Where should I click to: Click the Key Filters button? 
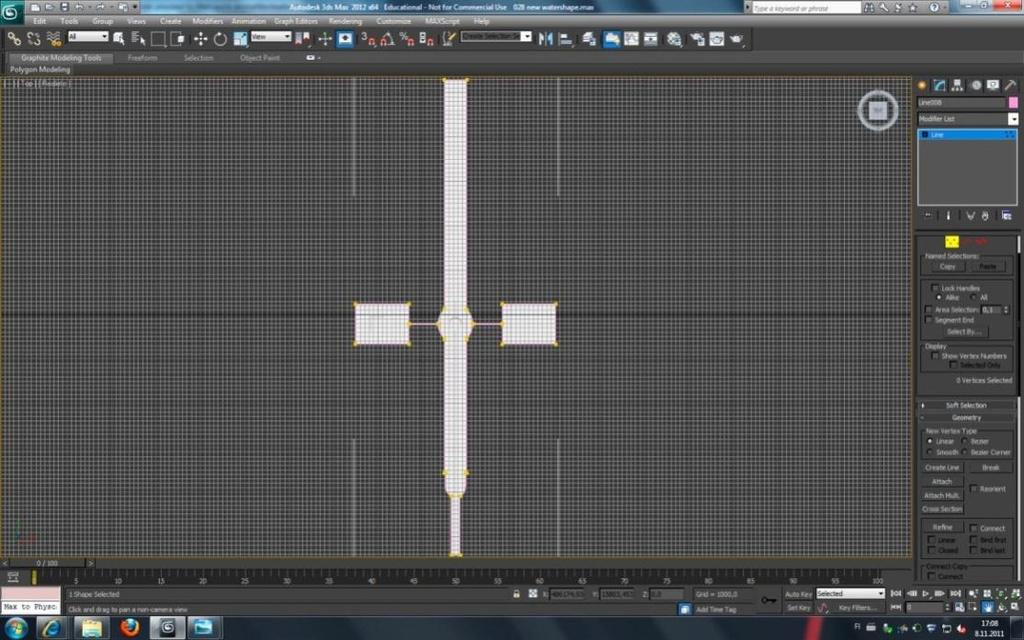[x=857, y=608]
